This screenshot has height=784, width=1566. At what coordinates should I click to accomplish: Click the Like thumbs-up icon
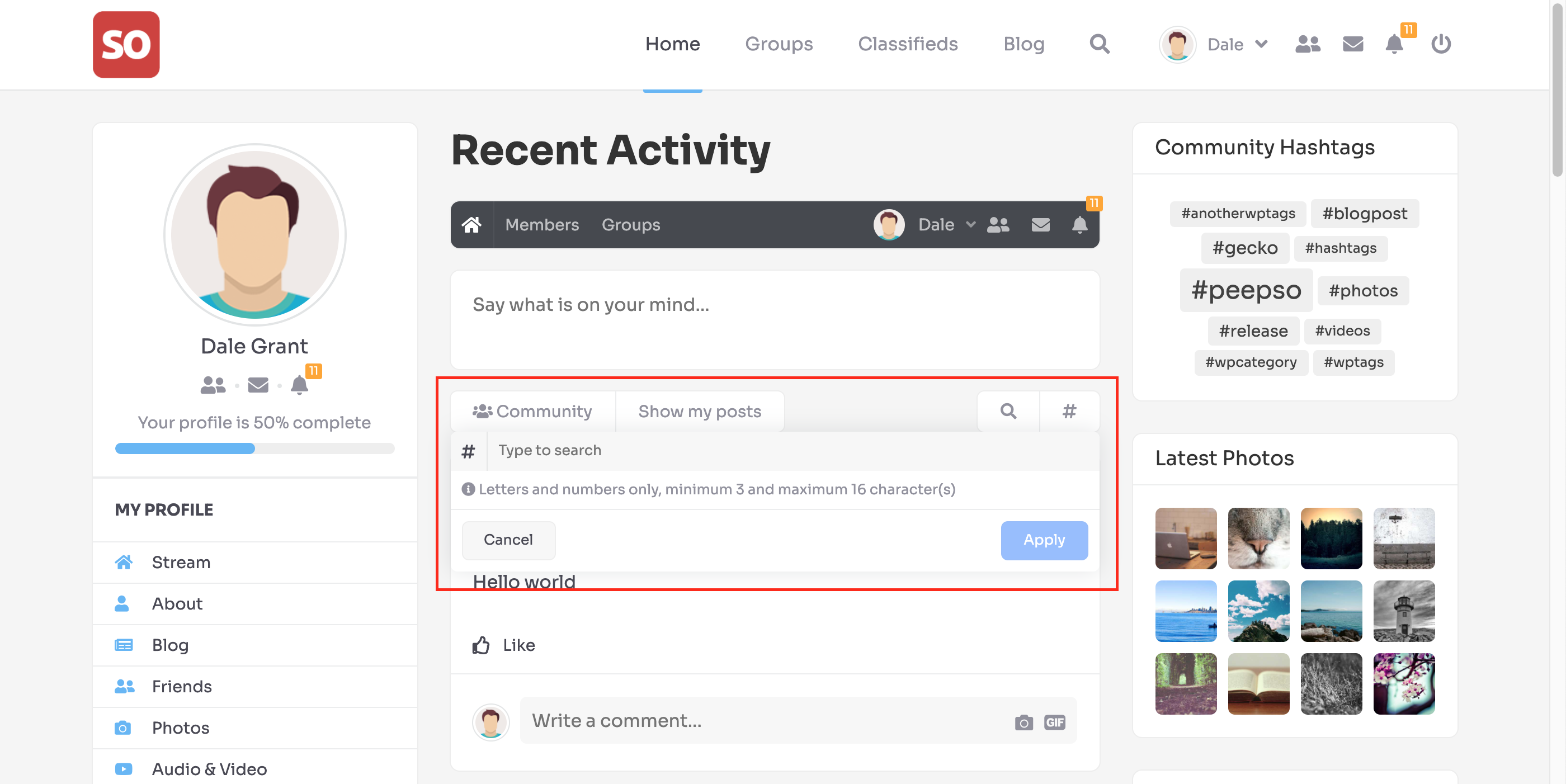click(x=481, y=645)
